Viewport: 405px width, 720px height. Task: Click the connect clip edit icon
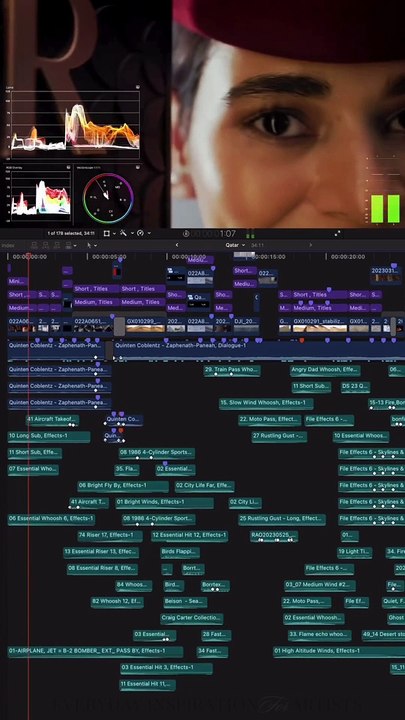tap(34, 245)
